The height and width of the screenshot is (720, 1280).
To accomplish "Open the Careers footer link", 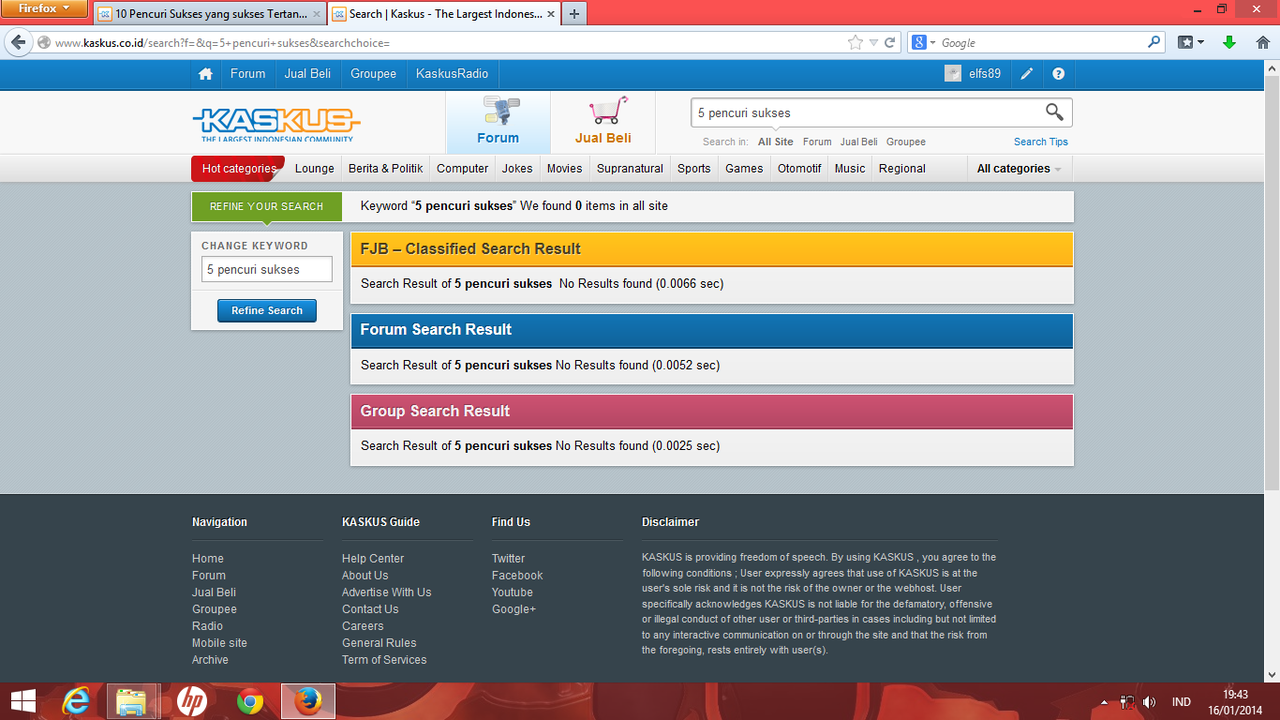I will click(363, 626).
